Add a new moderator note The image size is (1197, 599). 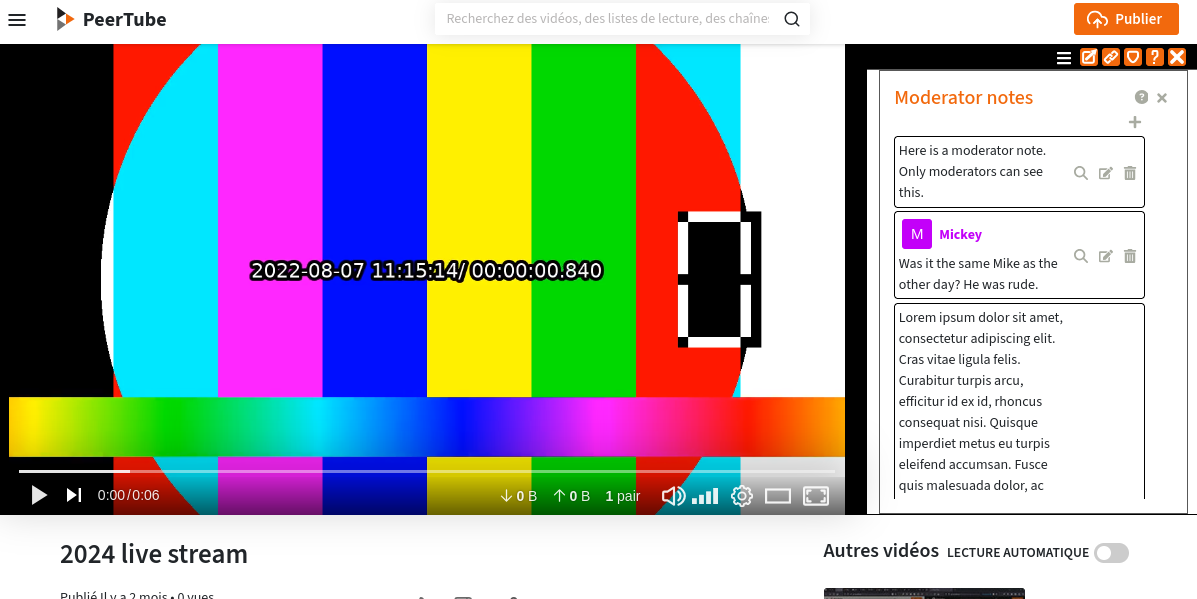pyautogui.click(x=1135, y=122)
